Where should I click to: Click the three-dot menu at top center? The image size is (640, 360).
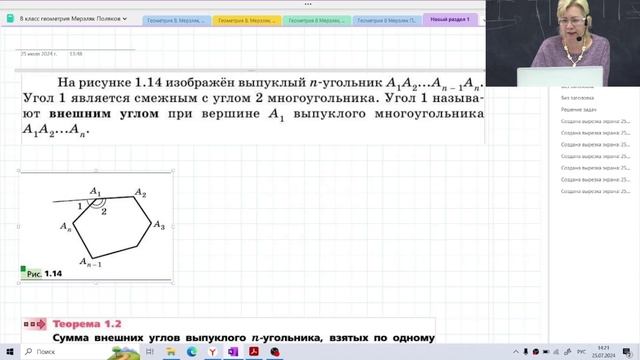tap(308, 4)
